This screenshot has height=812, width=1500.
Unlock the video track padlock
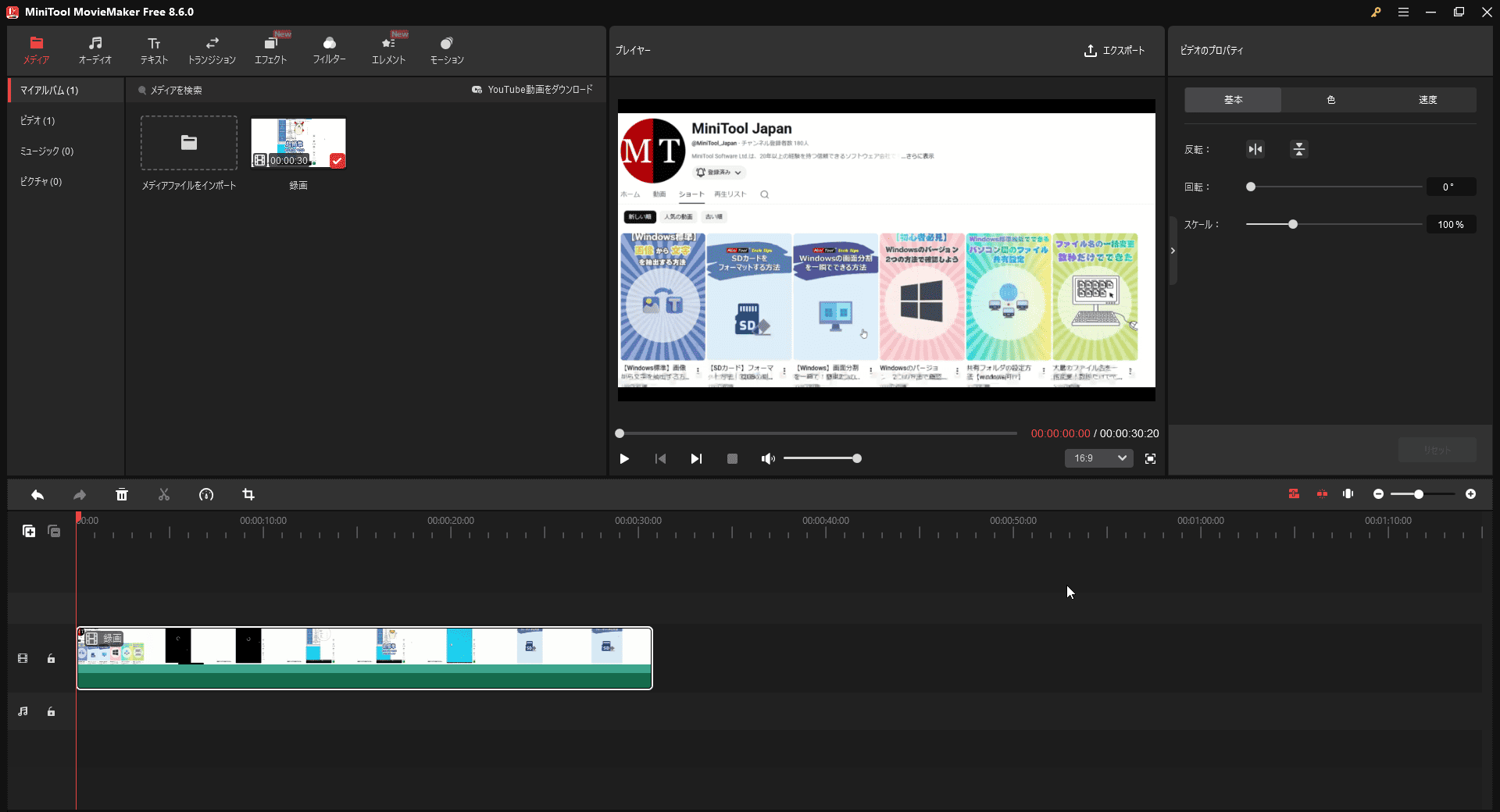pos(51,658)
